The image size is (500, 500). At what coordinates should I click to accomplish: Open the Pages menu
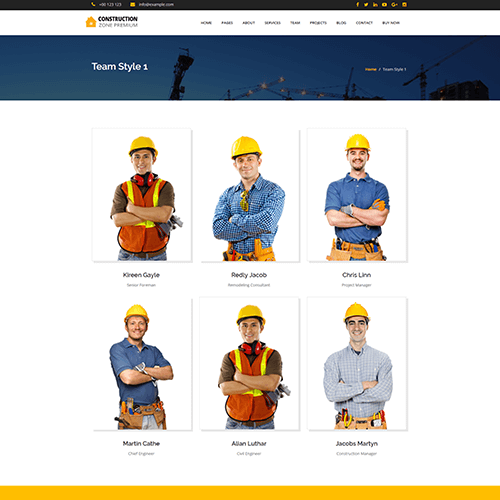tap(227, 23)
